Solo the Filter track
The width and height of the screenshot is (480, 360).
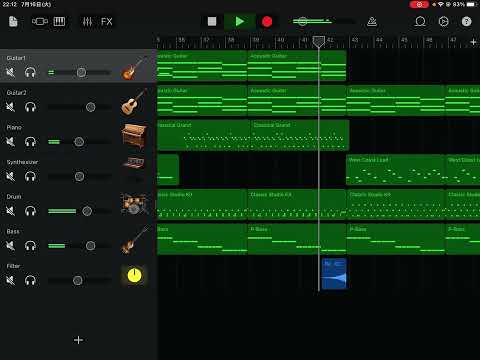pos(30,280)
